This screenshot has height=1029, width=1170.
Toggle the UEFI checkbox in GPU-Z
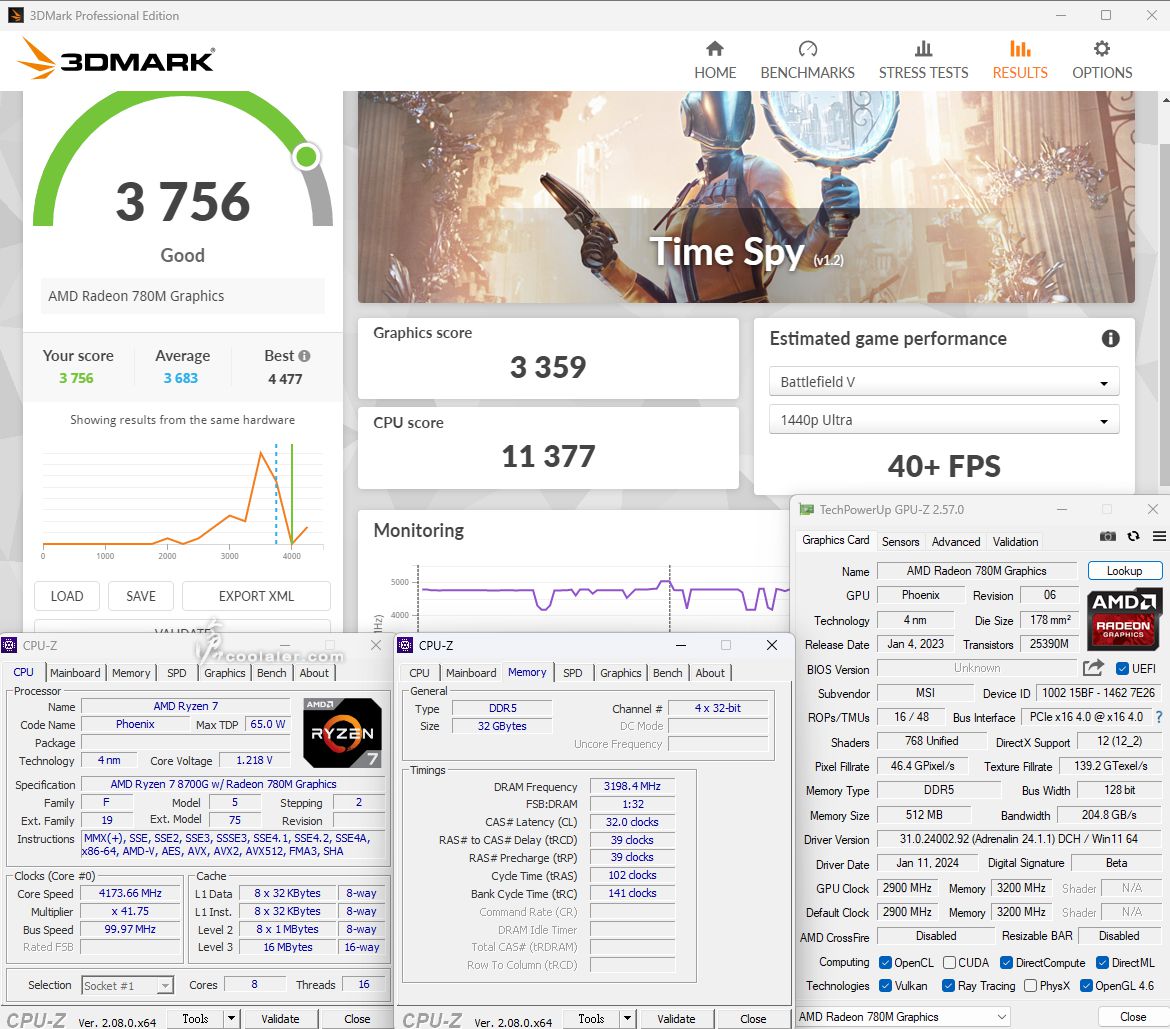(x=1121, y=669)
